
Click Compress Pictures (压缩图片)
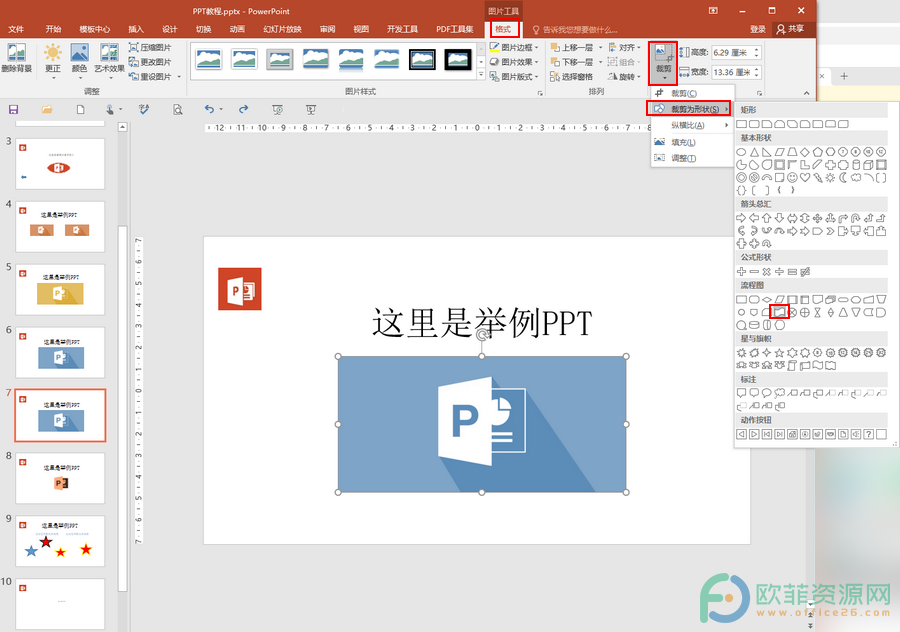(150, 48)
